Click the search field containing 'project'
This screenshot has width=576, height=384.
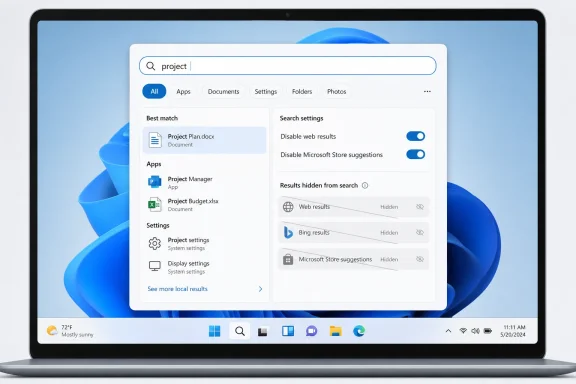click(x=288, y=66)
